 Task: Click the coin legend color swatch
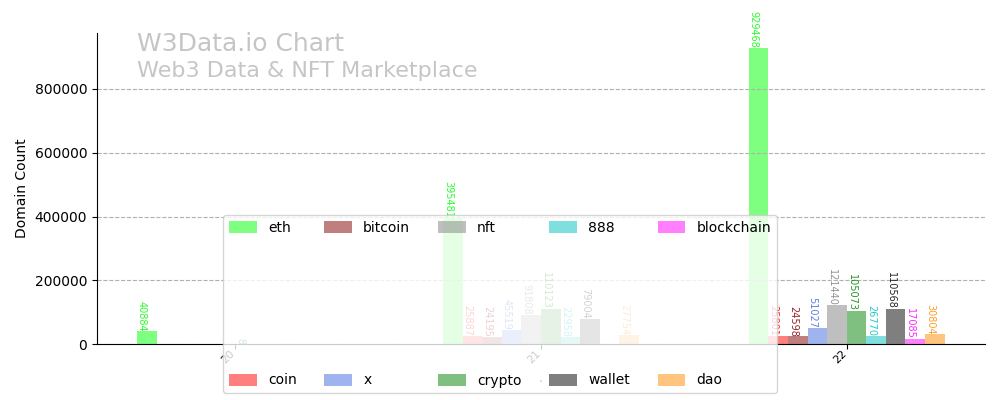pyautogui.click(x=243, y=380)
